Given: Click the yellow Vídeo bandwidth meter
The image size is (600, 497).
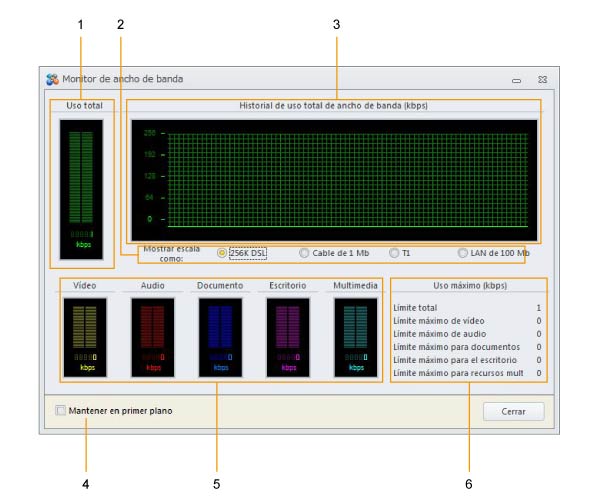Looking at the screenshot, I should [85, 337].
